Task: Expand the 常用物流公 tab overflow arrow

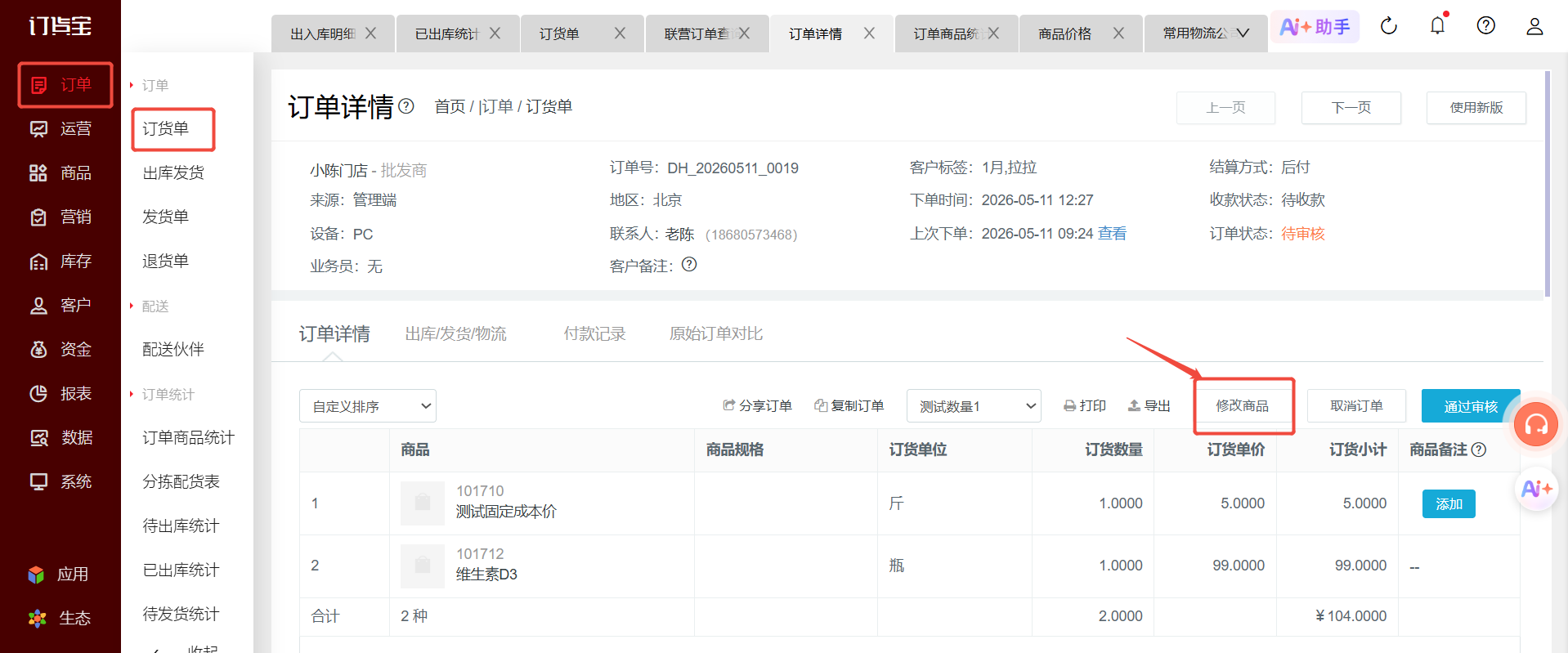Action: click(1243, 34)
